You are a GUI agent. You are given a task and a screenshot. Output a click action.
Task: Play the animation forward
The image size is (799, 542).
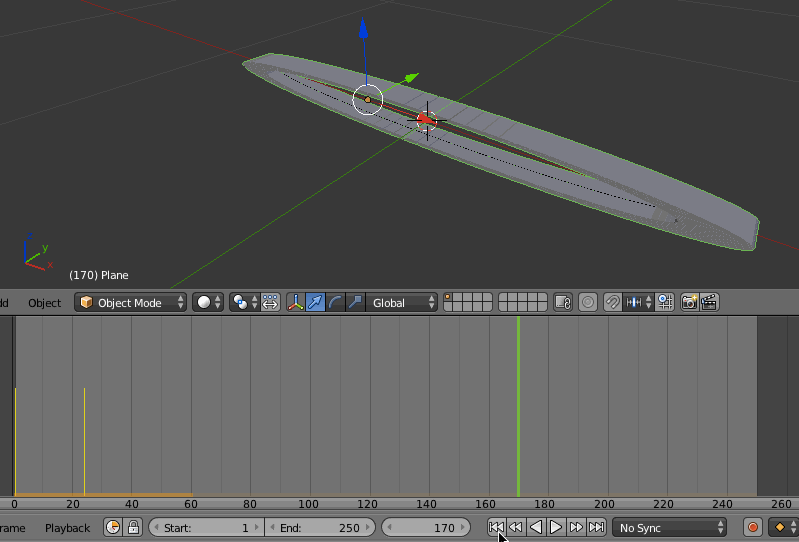(556, 527)
